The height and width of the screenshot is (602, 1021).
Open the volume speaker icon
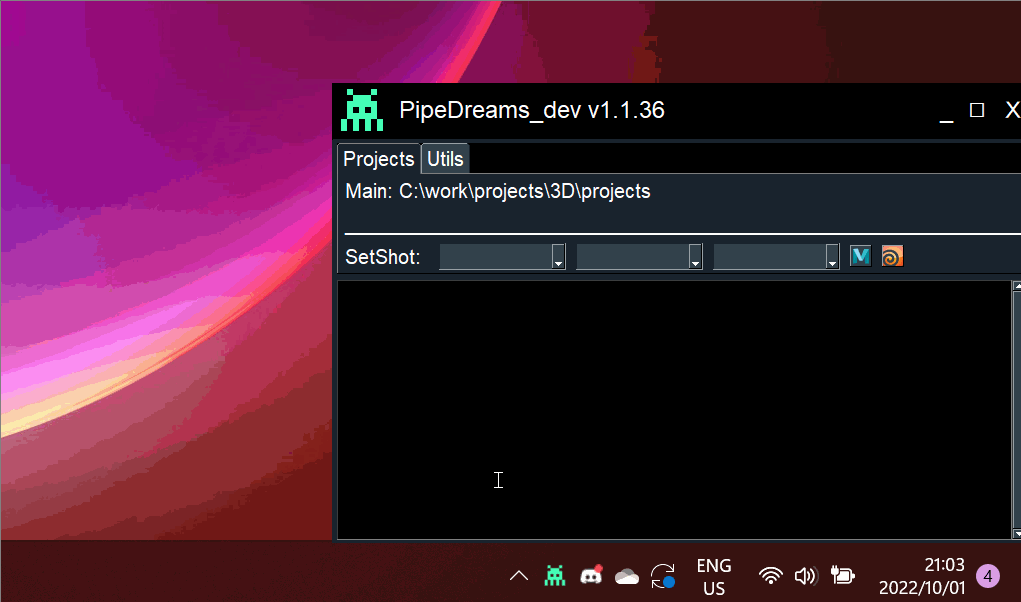coord(806,576)
